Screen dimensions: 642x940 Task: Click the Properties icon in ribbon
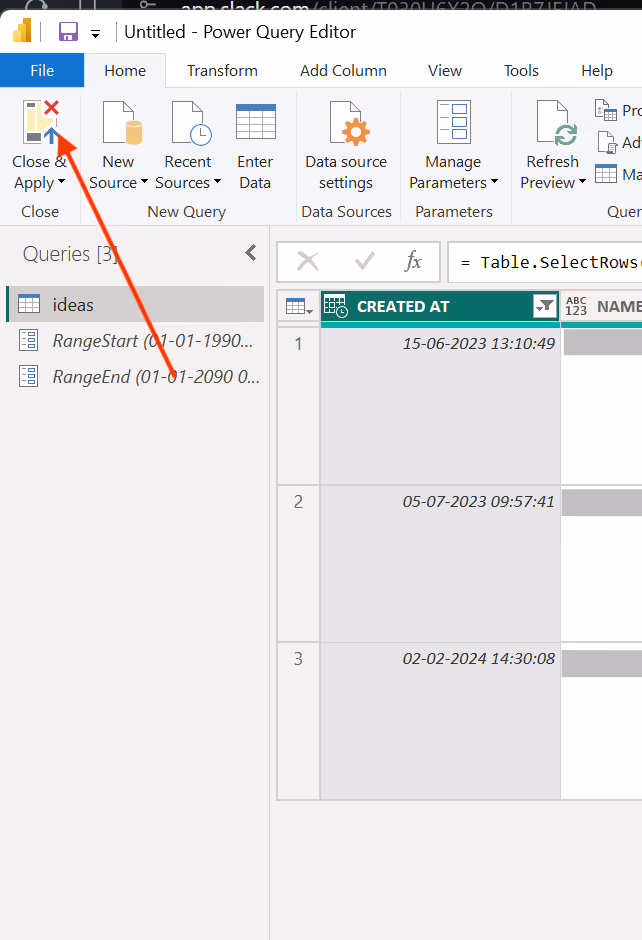[x=605, y=110]
